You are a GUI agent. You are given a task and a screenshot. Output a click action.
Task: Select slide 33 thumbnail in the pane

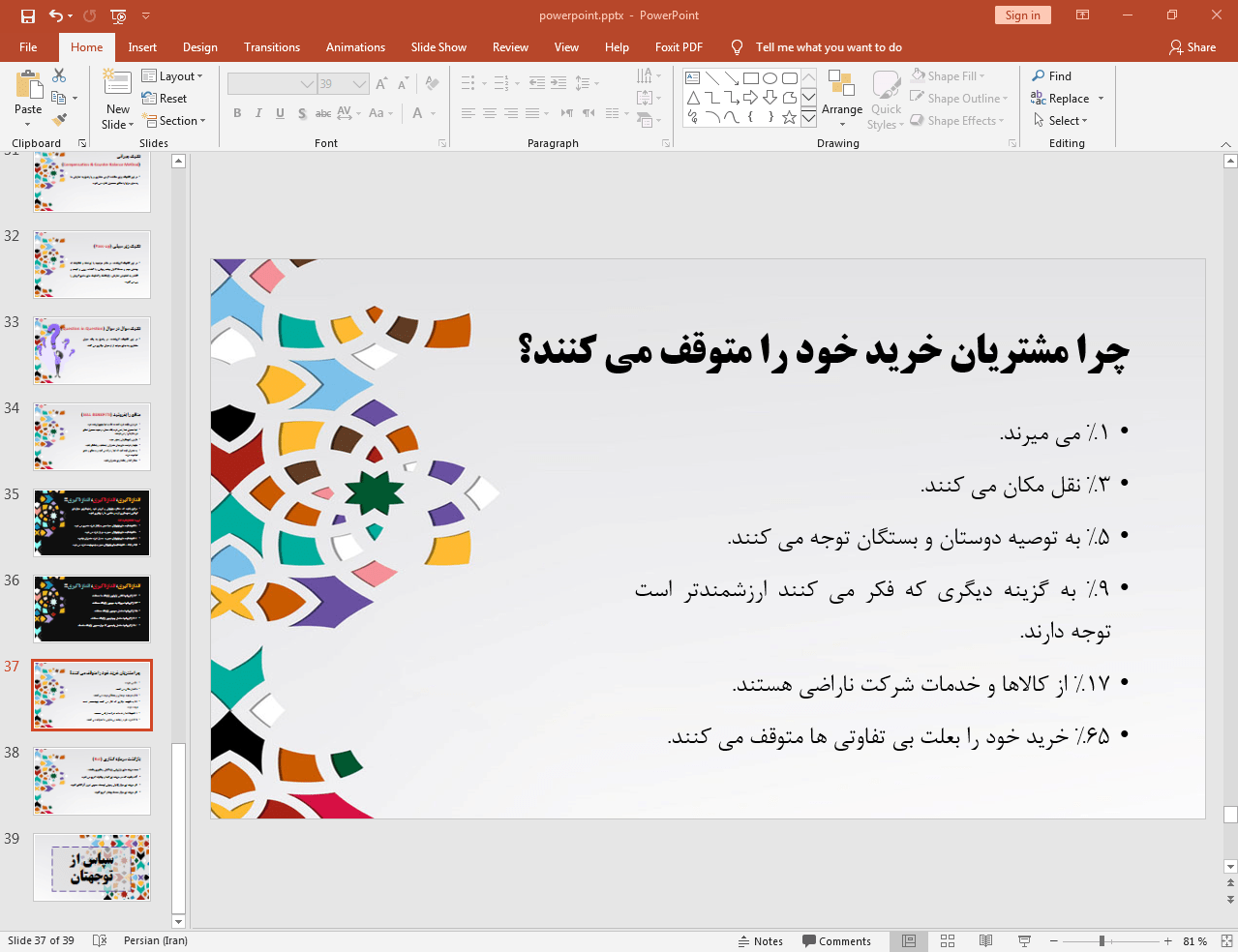click(91, 350)
